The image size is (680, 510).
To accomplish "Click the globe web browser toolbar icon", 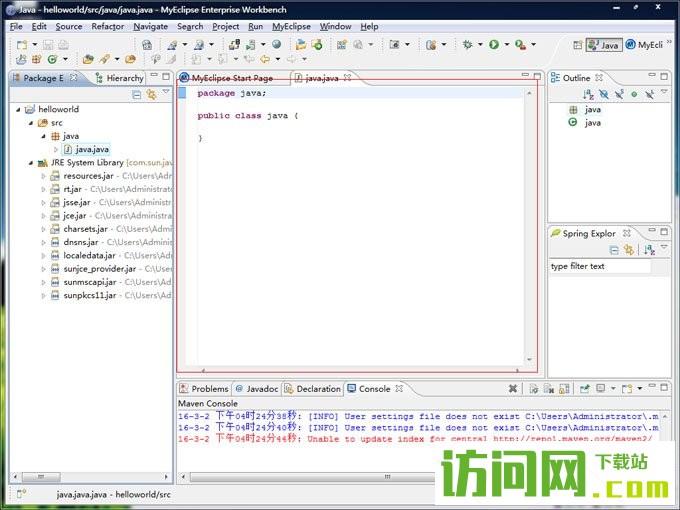I will point(276,44).
